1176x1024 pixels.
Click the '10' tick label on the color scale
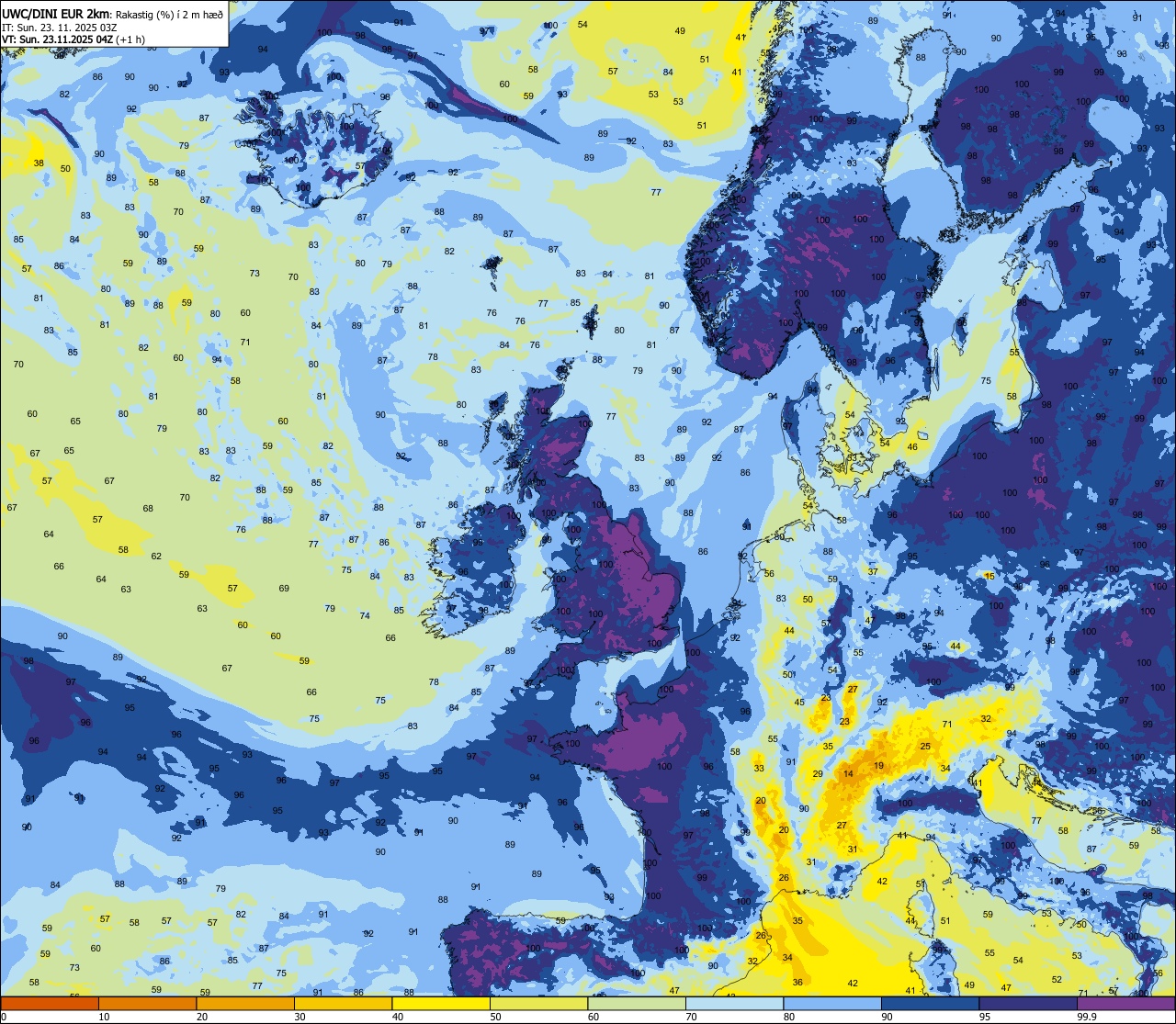[x=104, y=1017]
